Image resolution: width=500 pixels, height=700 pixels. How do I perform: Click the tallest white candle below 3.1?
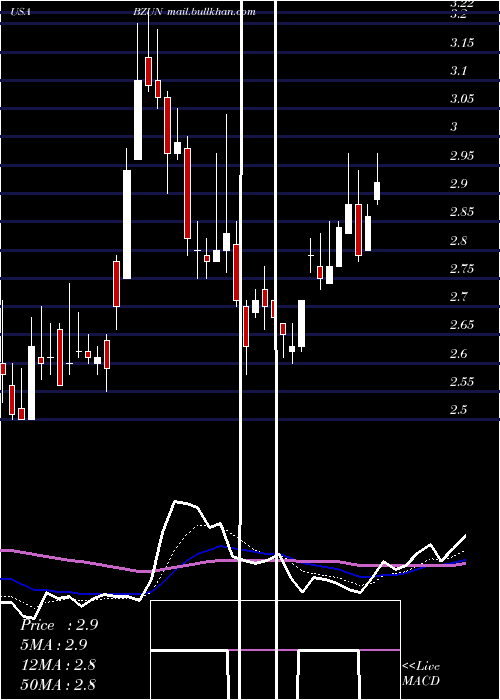[127, 224]
